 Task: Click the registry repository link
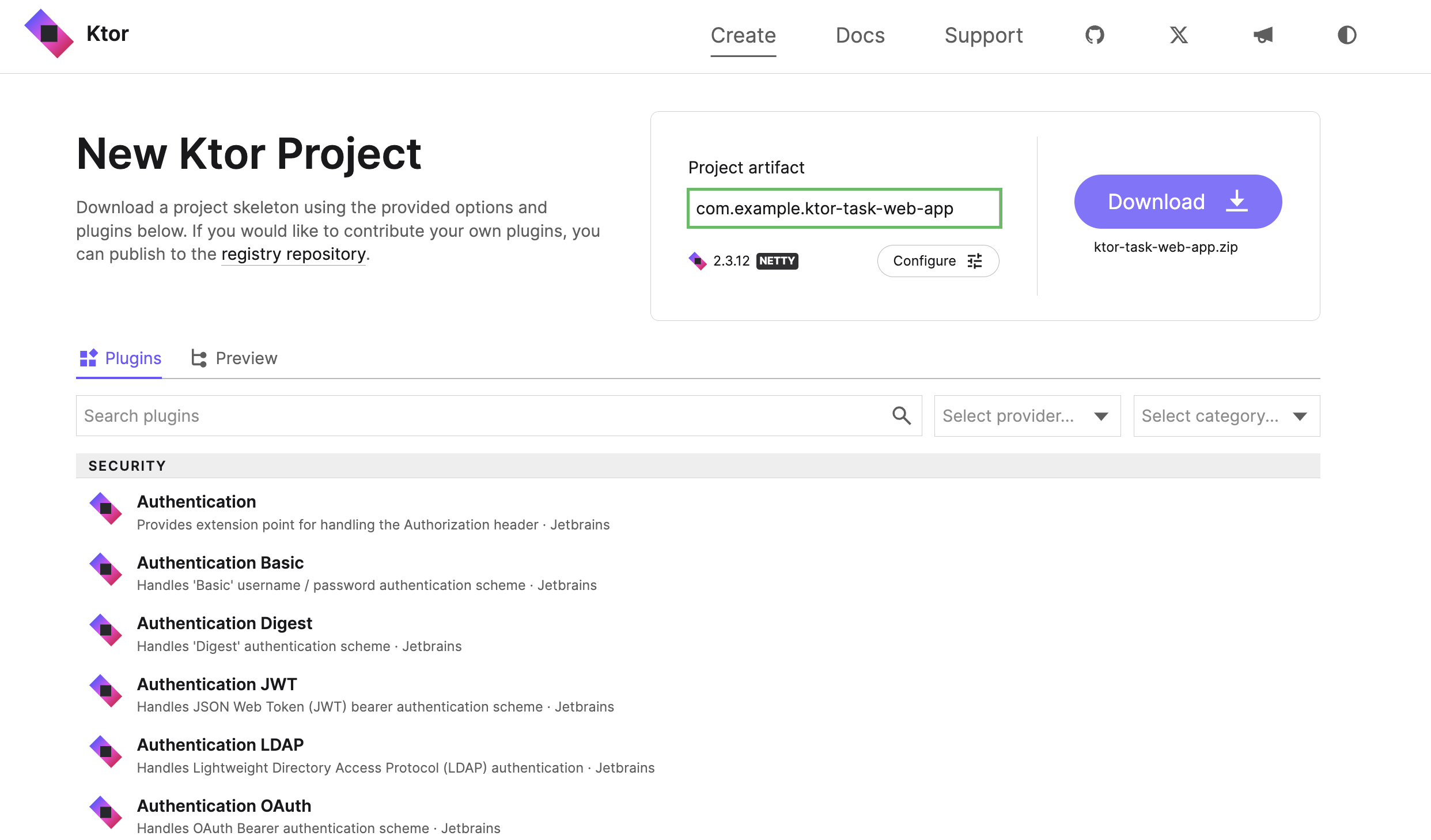click(293, 253)
